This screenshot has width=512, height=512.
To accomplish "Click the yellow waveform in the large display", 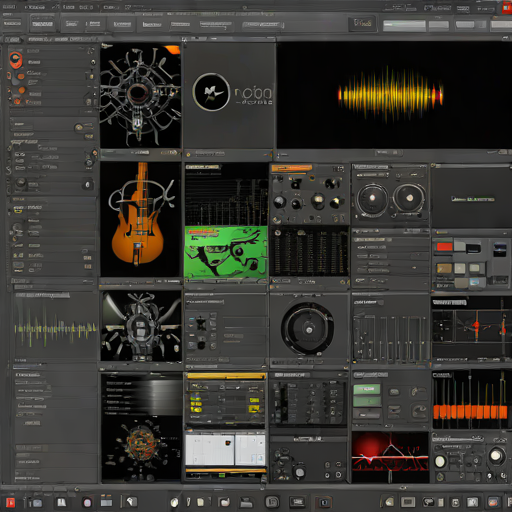I will tap(391, 94).
